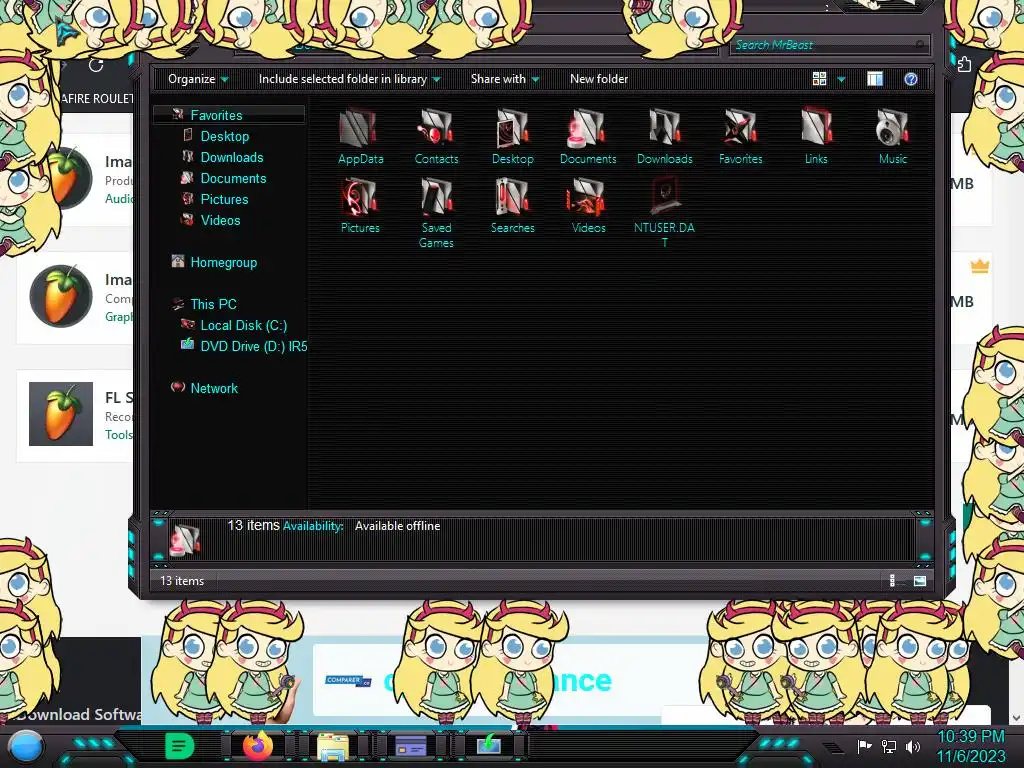Select This PC in navigation pane
The width and height of the screenshot is (1024, 768).
point(213,304)
